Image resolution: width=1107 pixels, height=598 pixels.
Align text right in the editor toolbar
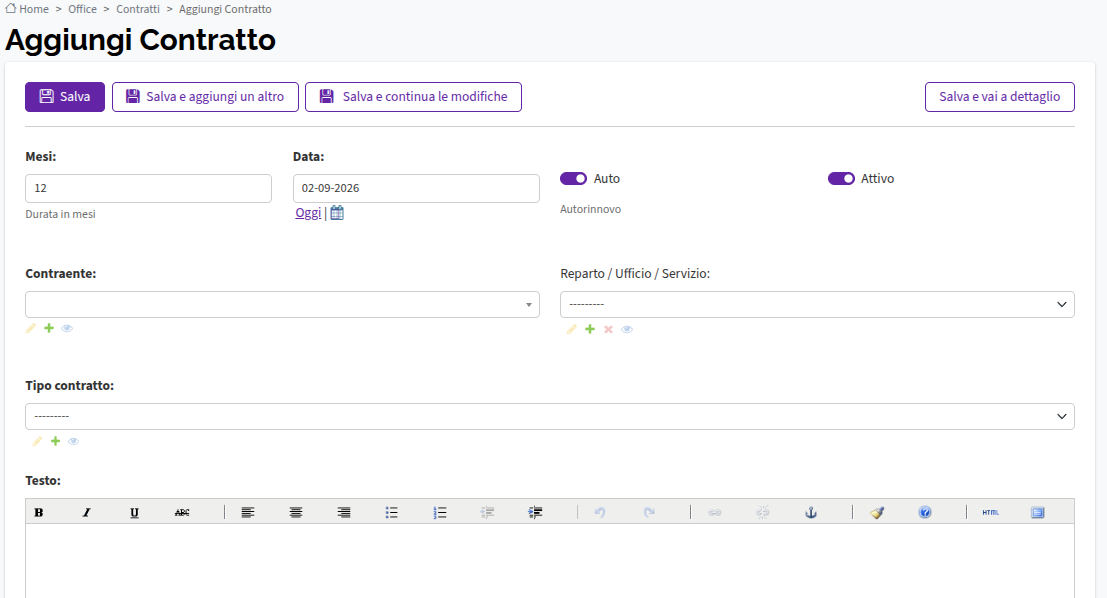tap(344, 513)
